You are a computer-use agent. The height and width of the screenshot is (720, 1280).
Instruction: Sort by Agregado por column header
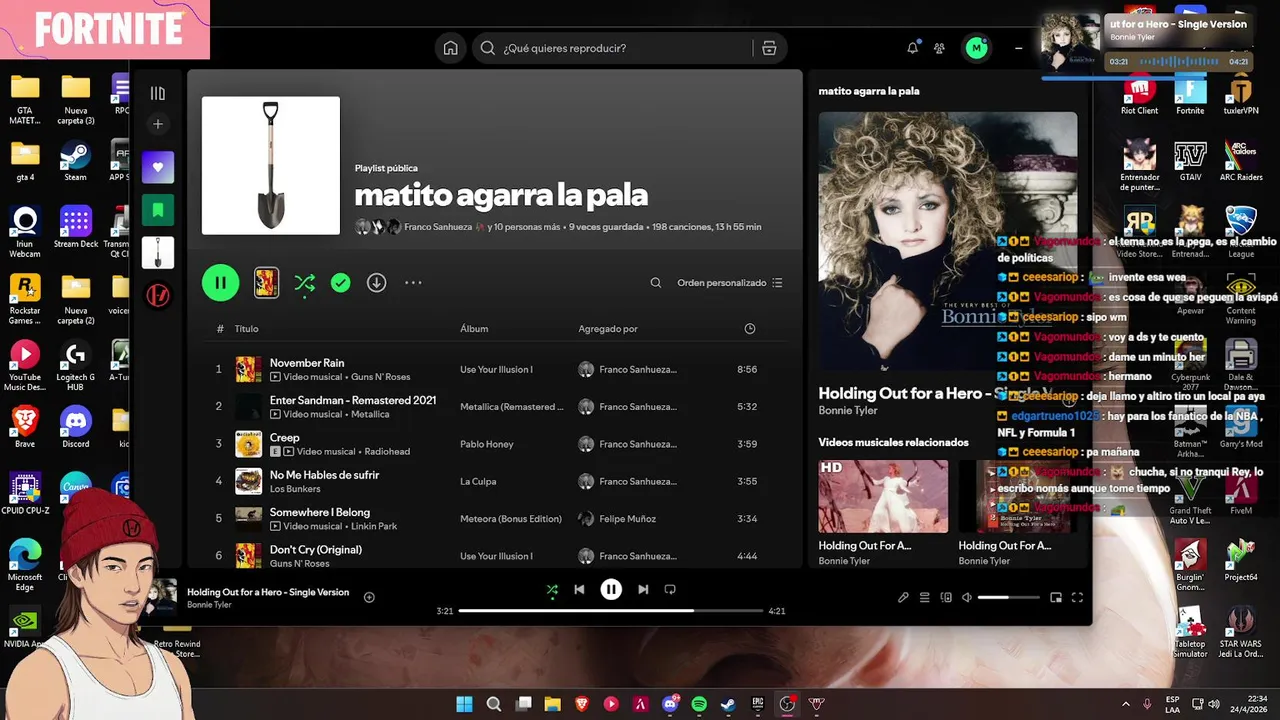point(608,329)
